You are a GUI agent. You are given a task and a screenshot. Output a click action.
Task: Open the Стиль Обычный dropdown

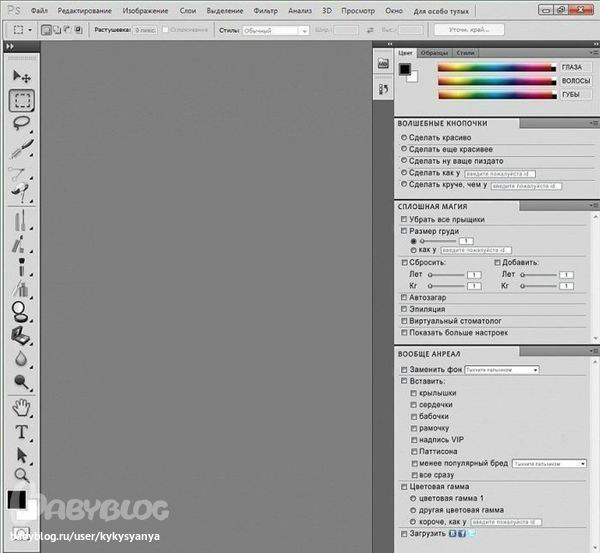pyautogui.click(x=276, y=30)
